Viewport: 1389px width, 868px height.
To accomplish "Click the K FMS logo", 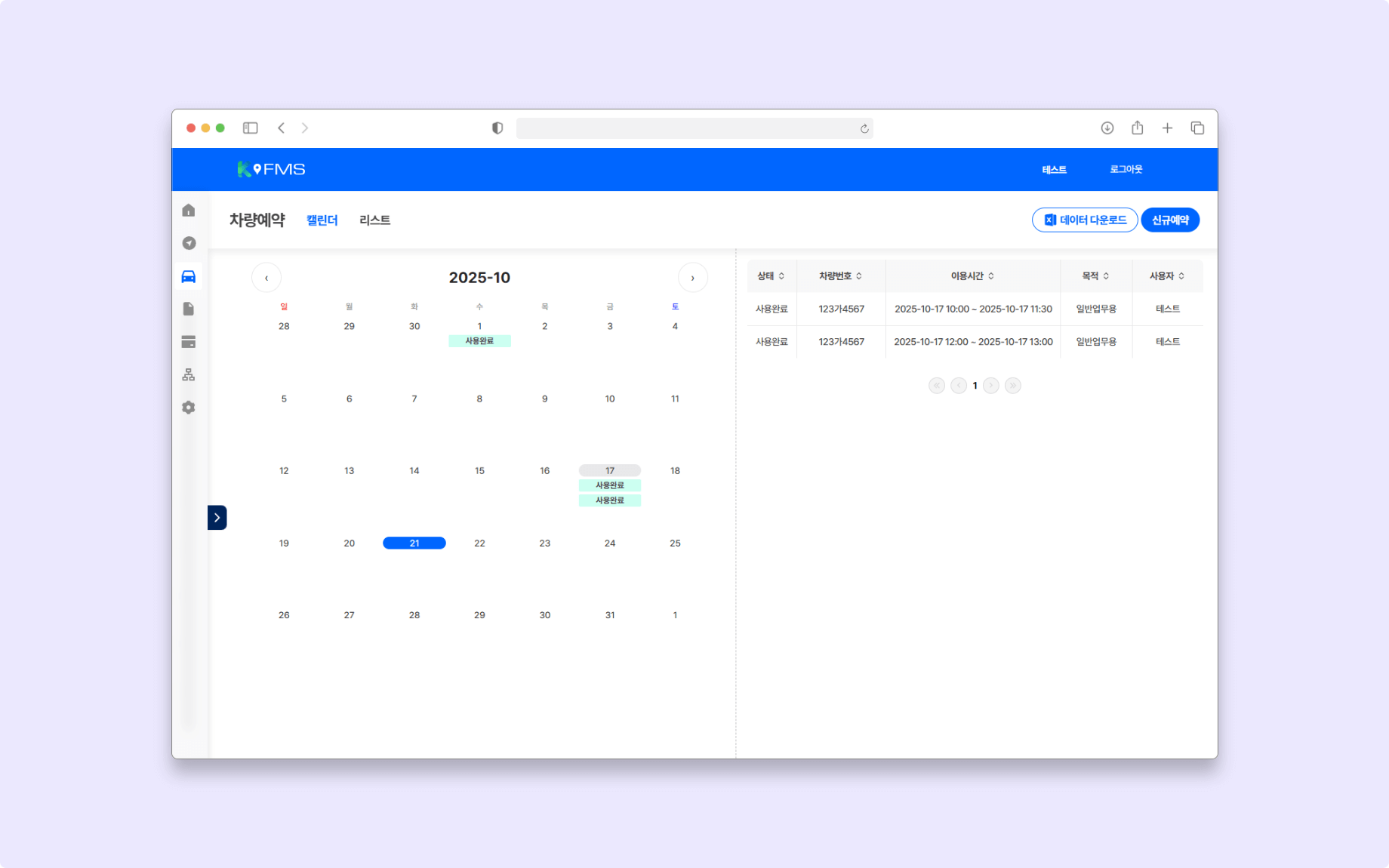I will (272, 169).
